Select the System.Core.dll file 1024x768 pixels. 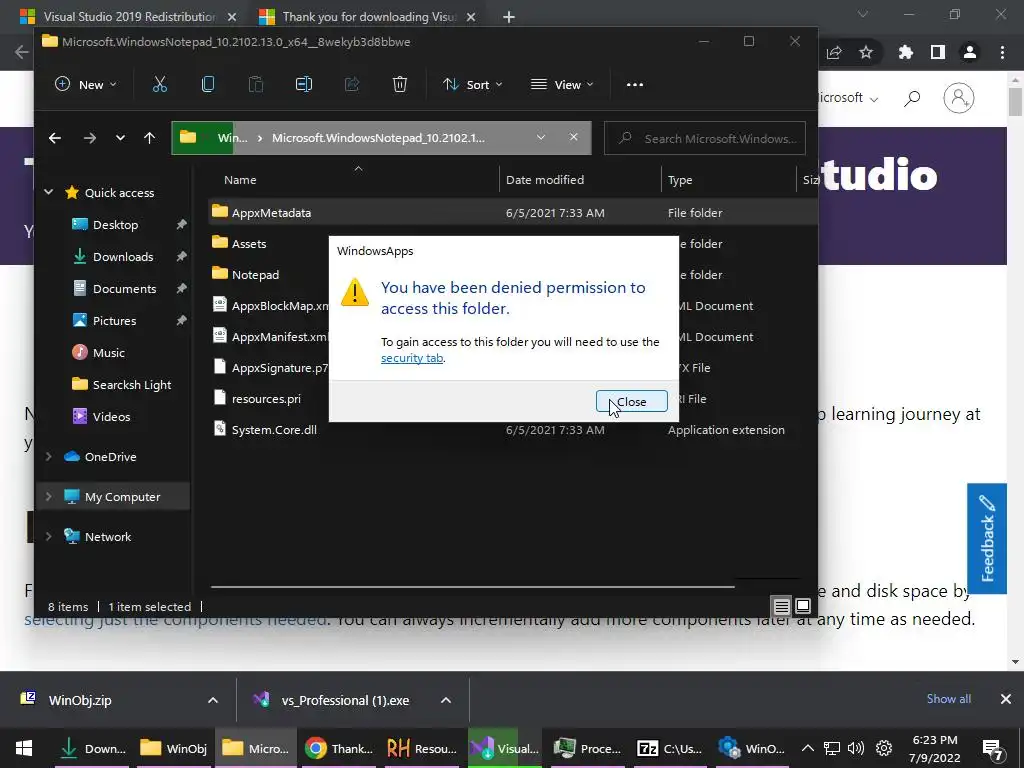coord(274,430)
